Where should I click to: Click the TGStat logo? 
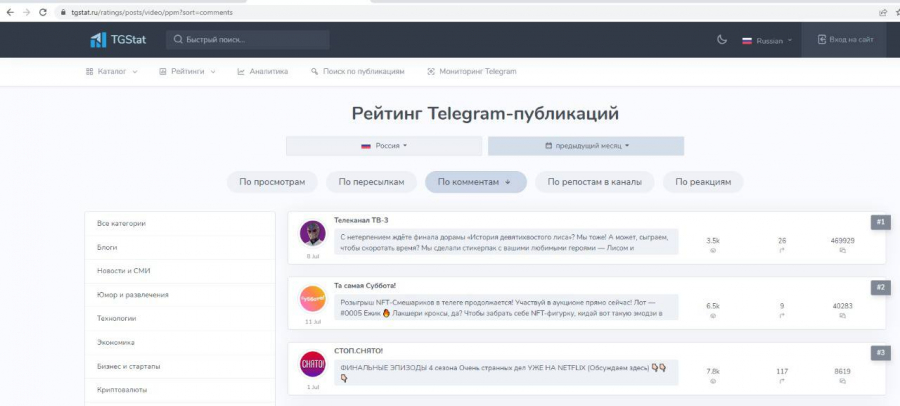click(118, 40)
